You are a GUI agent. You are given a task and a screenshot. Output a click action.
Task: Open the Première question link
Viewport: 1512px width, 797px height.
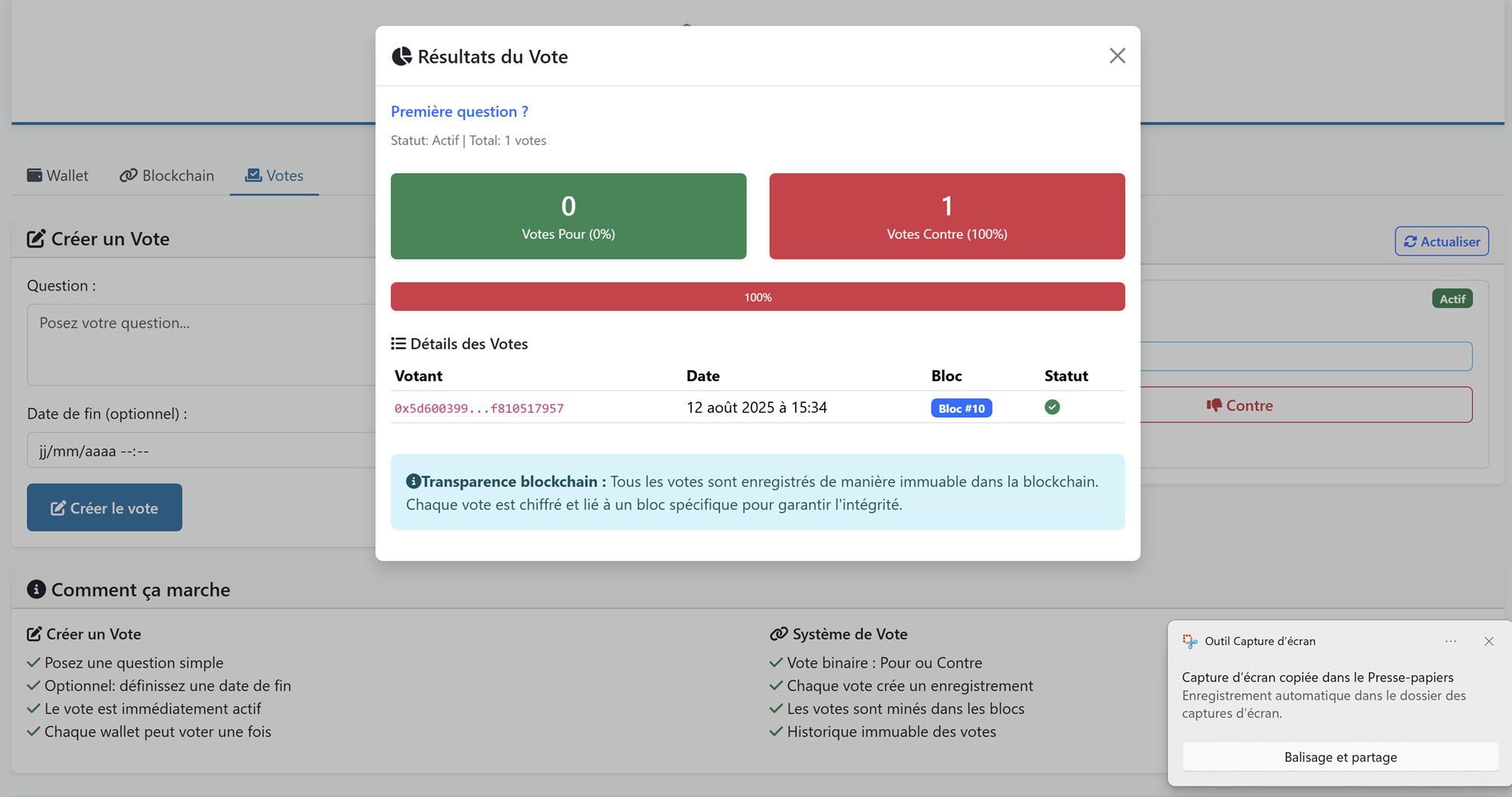click(459, 111)
